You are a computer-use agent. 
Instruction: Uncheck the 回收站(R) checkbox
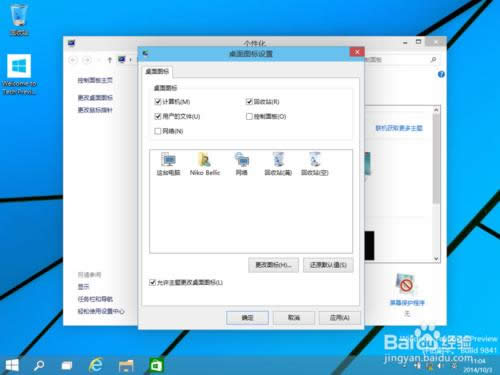pos(249,101)
